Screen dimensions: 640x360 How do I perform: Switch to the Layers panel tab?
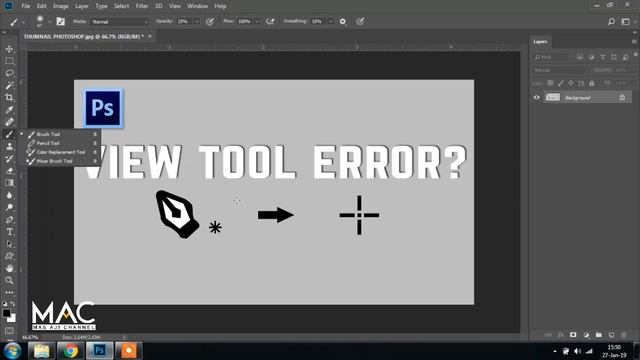coord(540,42)
